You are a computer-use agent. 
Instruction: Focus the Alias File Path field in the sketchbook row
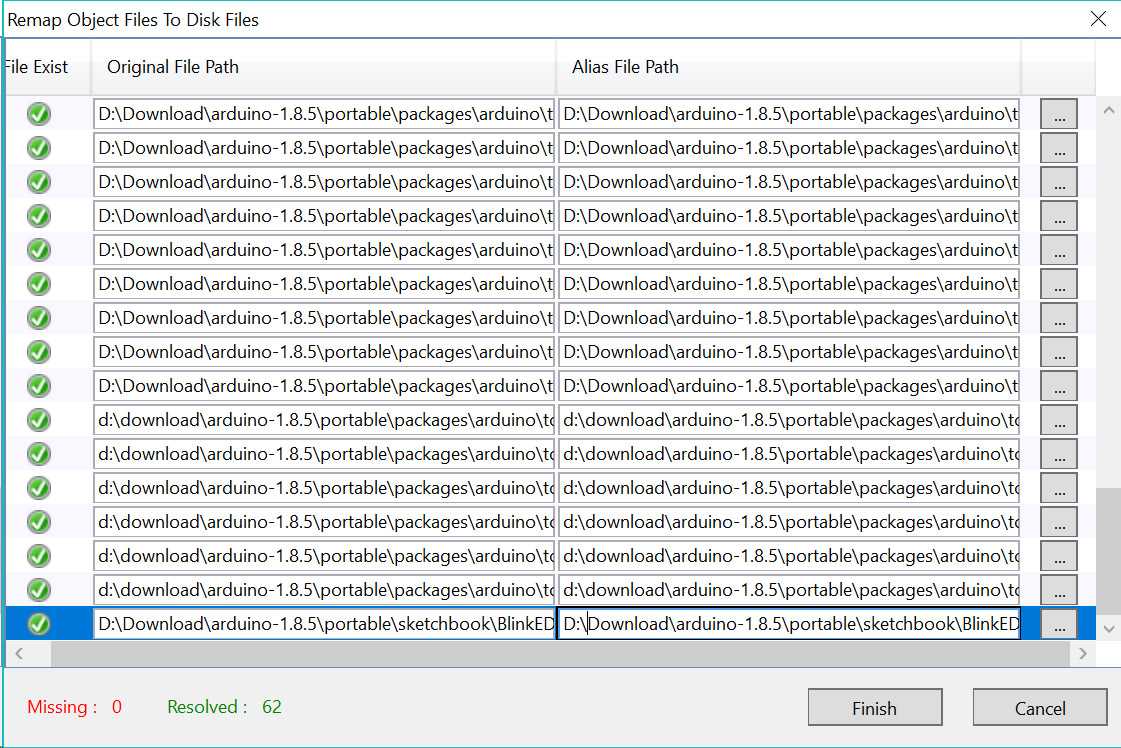(788, 624)
